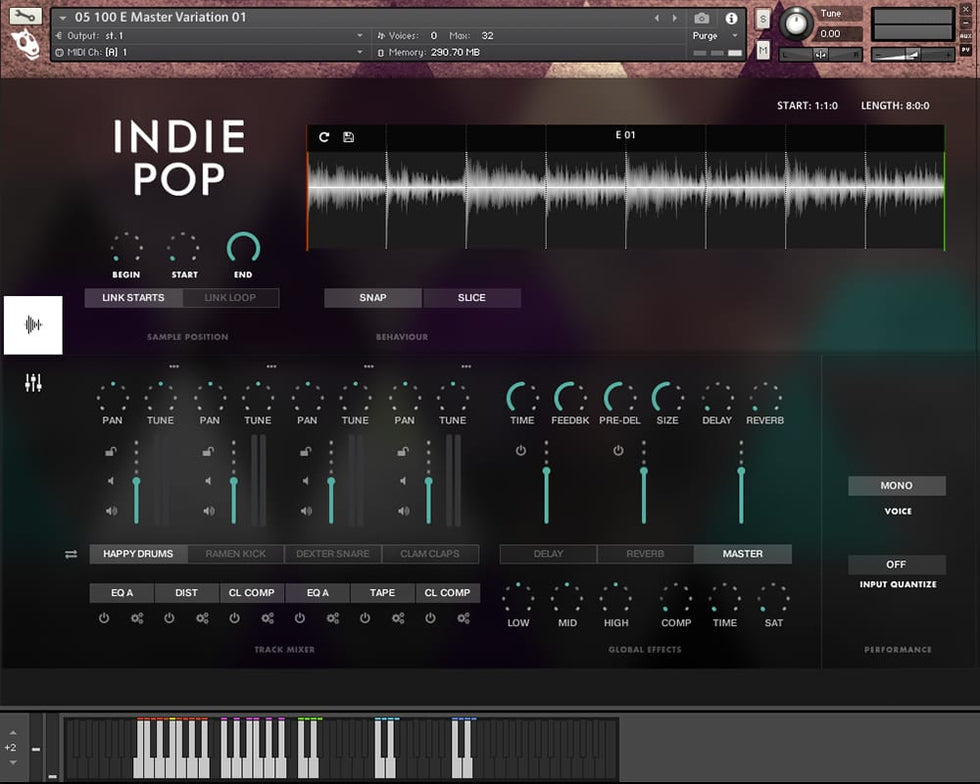Enable the LINK LOOP toggle

230,298
